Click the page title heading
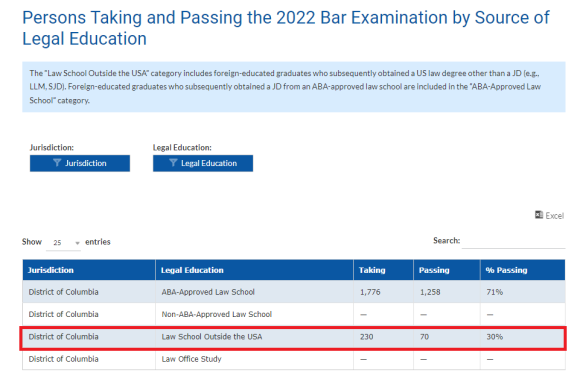This screenshot has width=580, height=381. click(x=286, y=28)
